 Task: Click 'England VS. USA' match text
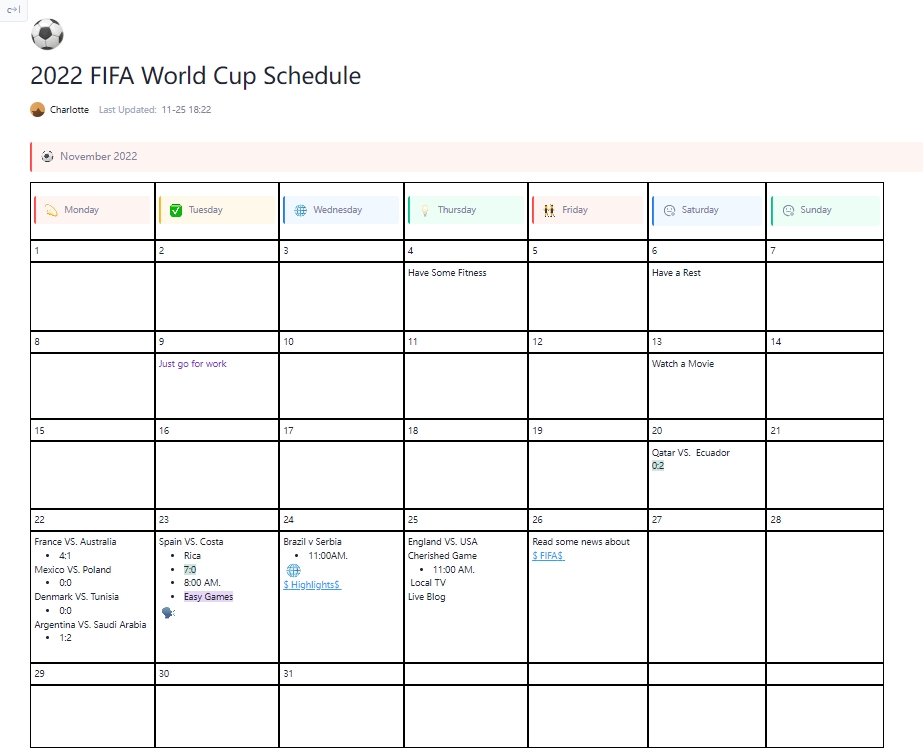click(443, 541)
